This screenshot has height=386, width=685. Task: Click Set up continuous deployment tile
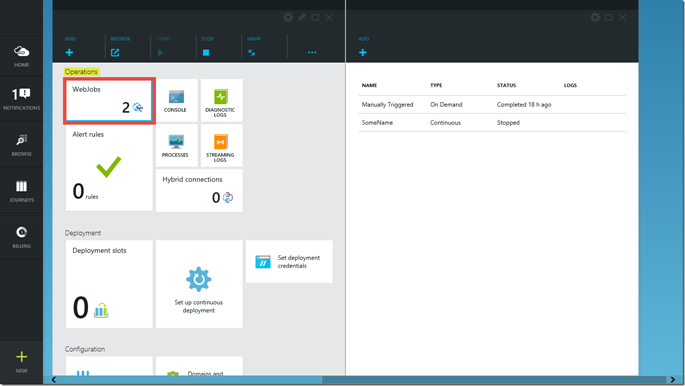pos(199,284)
